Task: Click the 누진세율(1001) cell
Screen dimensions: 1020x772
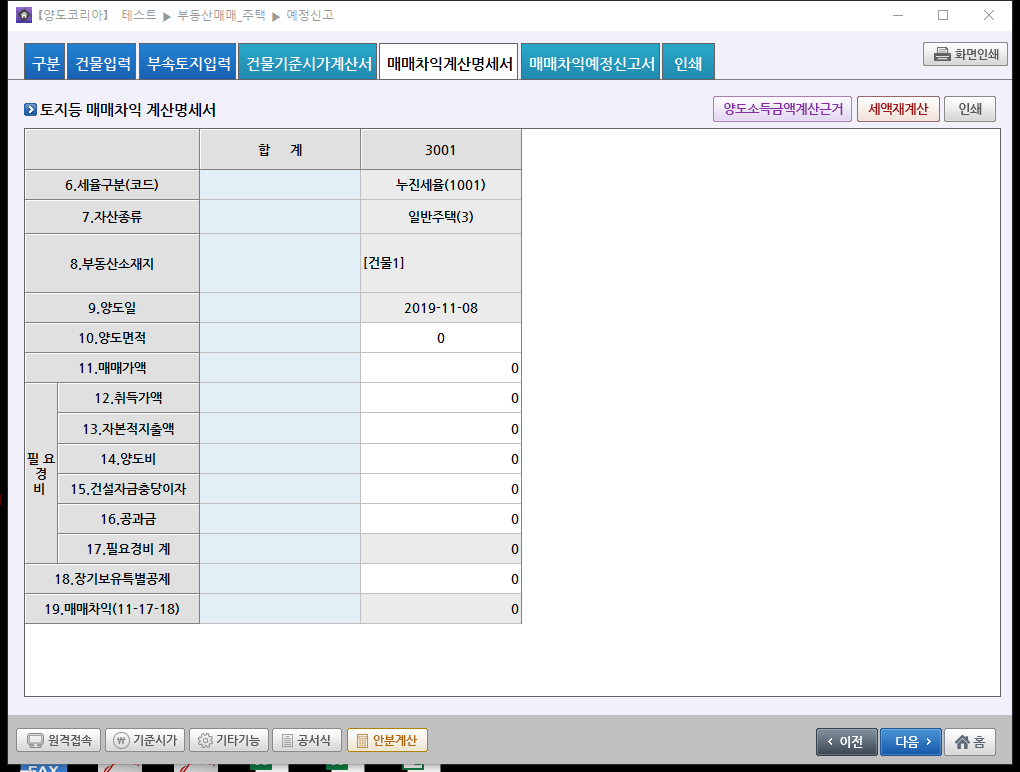Action: (441, 185)
